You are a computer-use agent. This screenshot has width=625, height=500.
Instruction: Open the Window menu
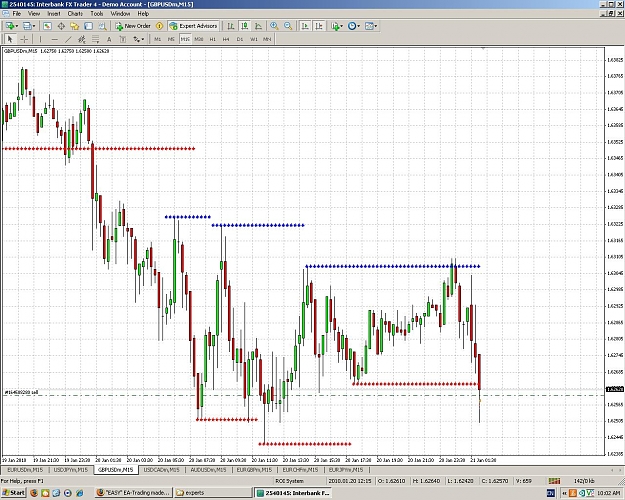[120, 14]
